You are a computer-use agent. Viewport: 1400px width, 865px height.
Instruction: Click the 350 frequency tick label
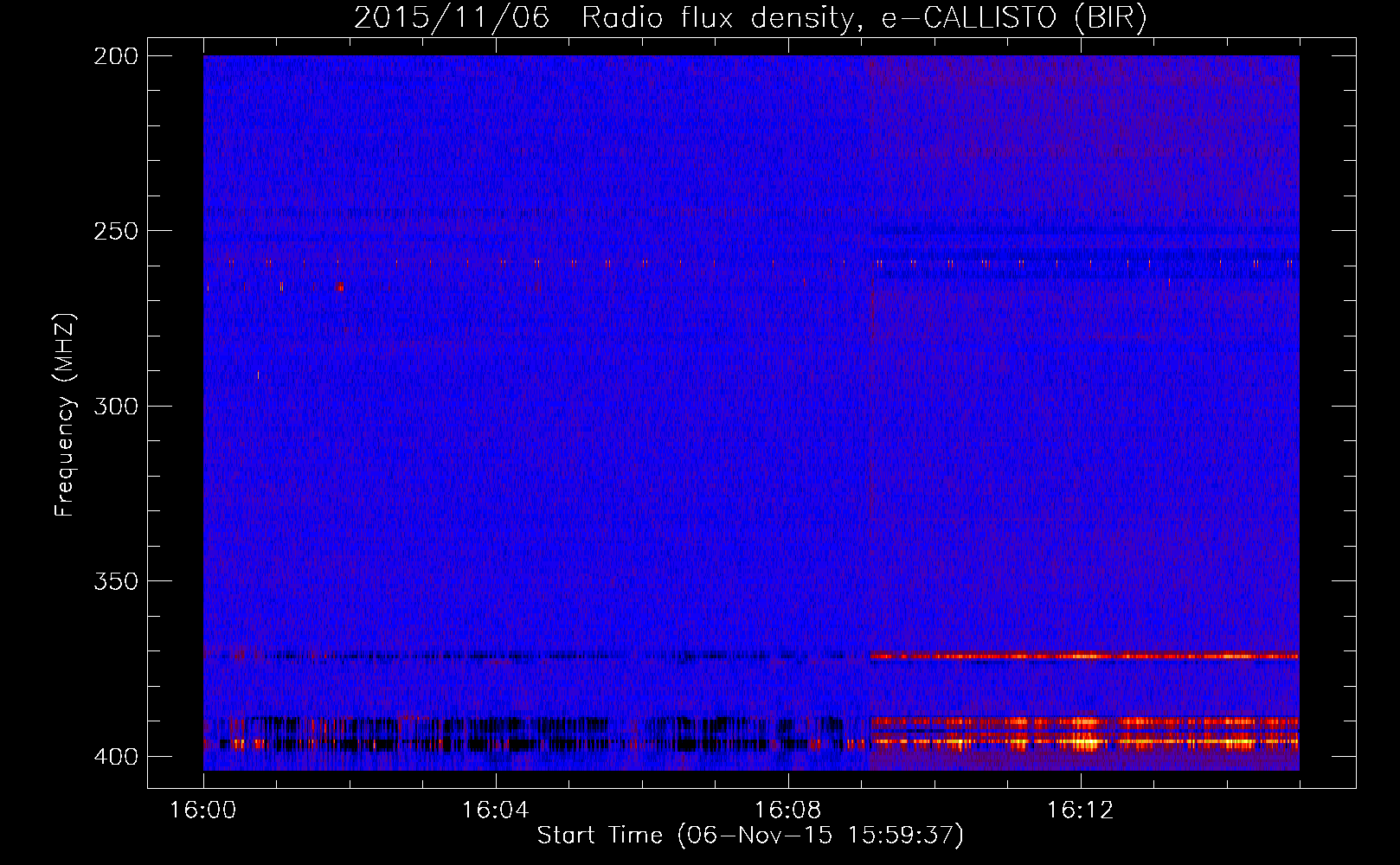116,581
